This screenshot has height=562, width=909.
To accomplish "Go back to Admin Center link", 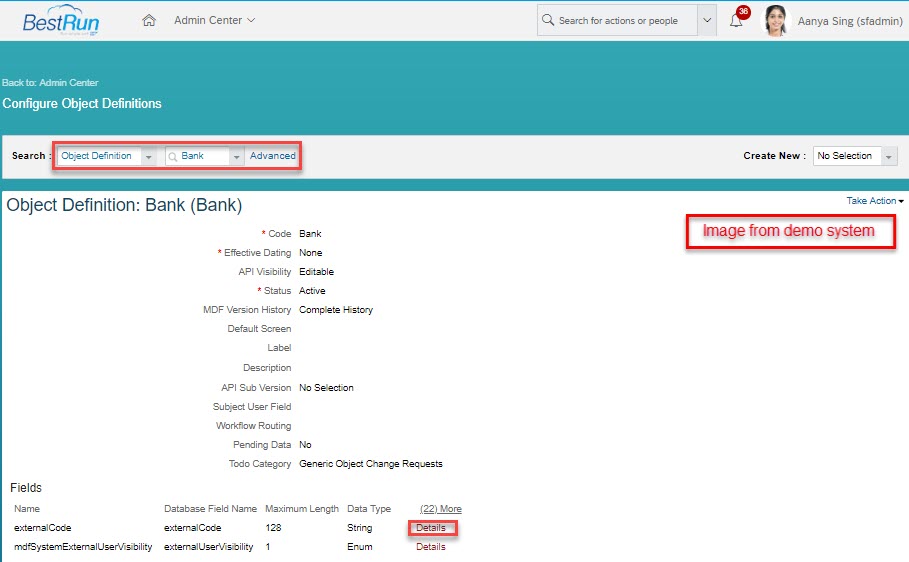I will [50, 82].
